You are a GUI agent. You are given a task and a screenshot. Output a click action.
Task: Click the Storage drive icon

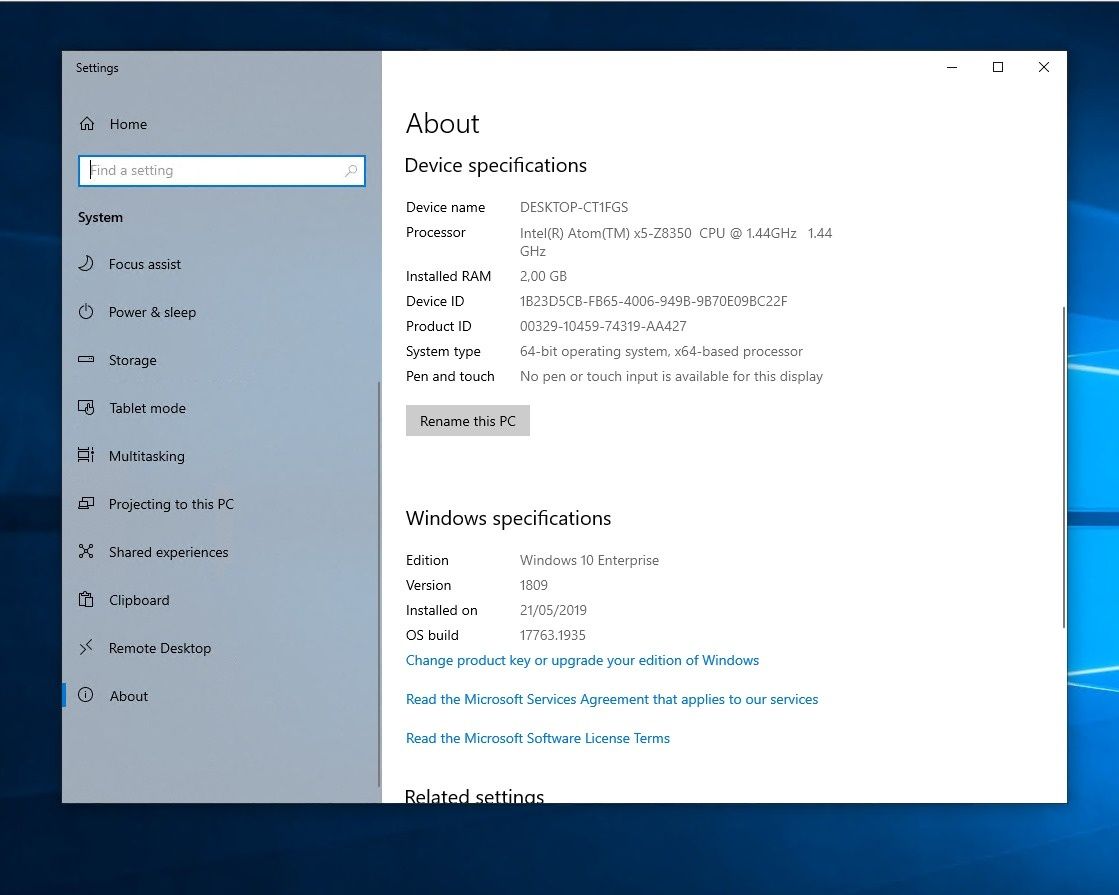[86, 359]
